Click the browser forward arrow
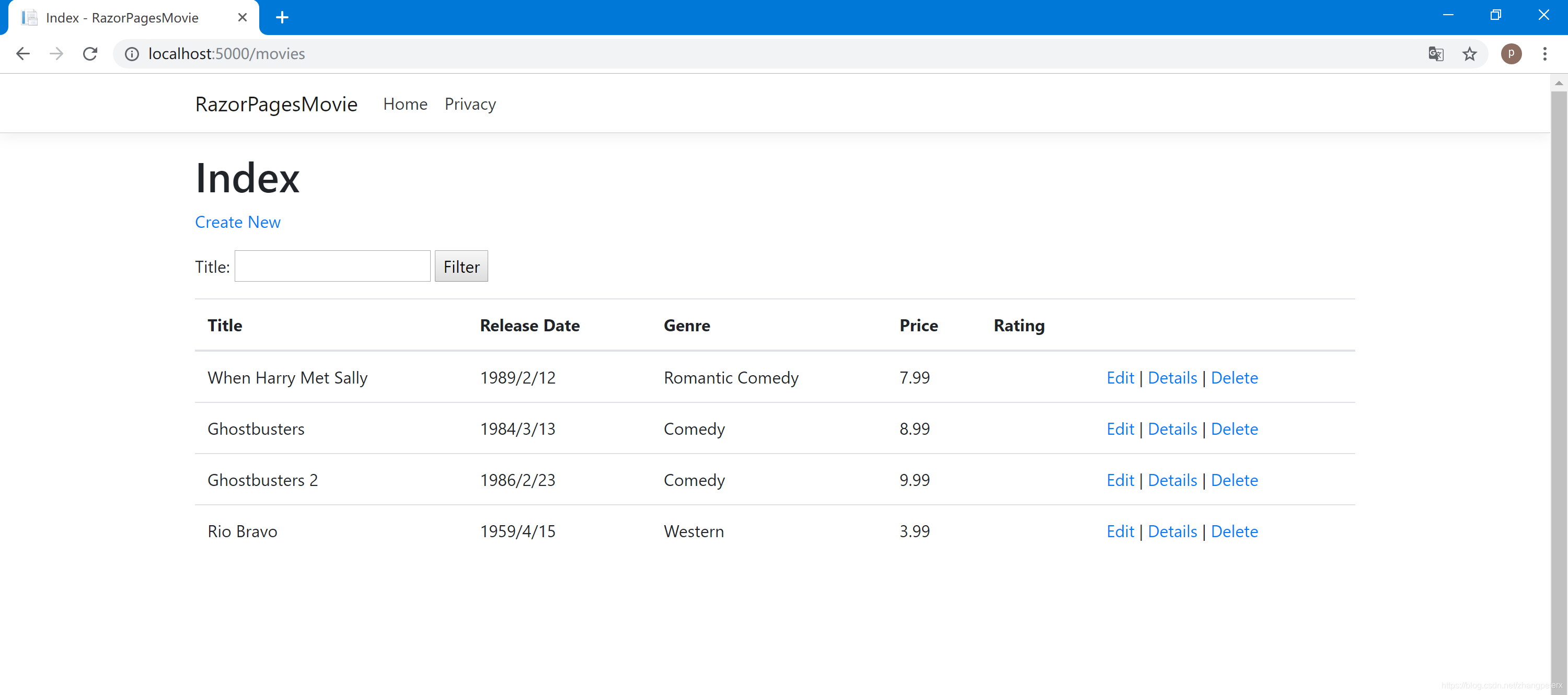 56,53
